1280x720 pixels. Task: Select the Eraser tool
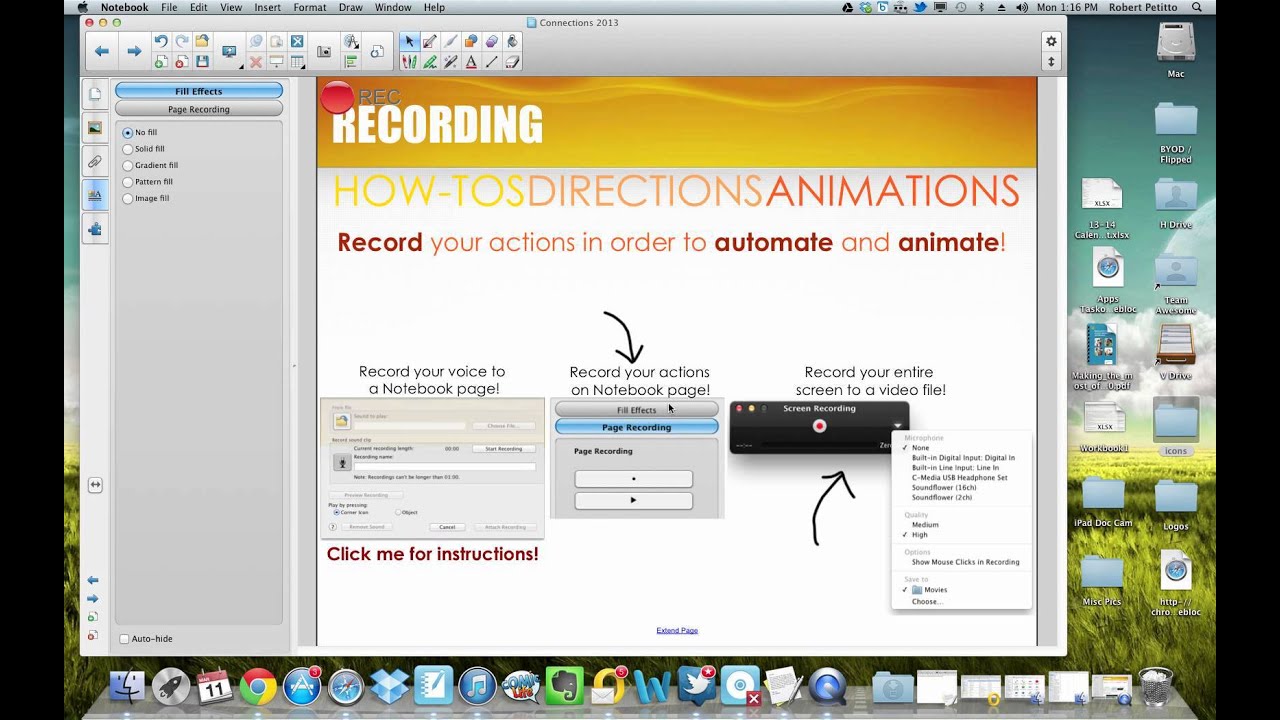[x=512, y=62]
